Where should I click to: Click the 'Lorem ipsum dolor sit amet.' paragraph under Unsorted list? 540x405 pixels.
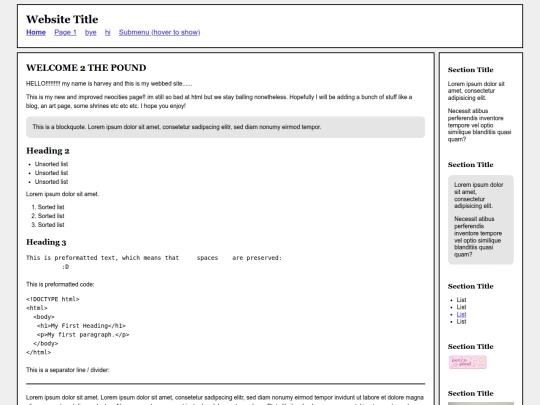point(62,194)
